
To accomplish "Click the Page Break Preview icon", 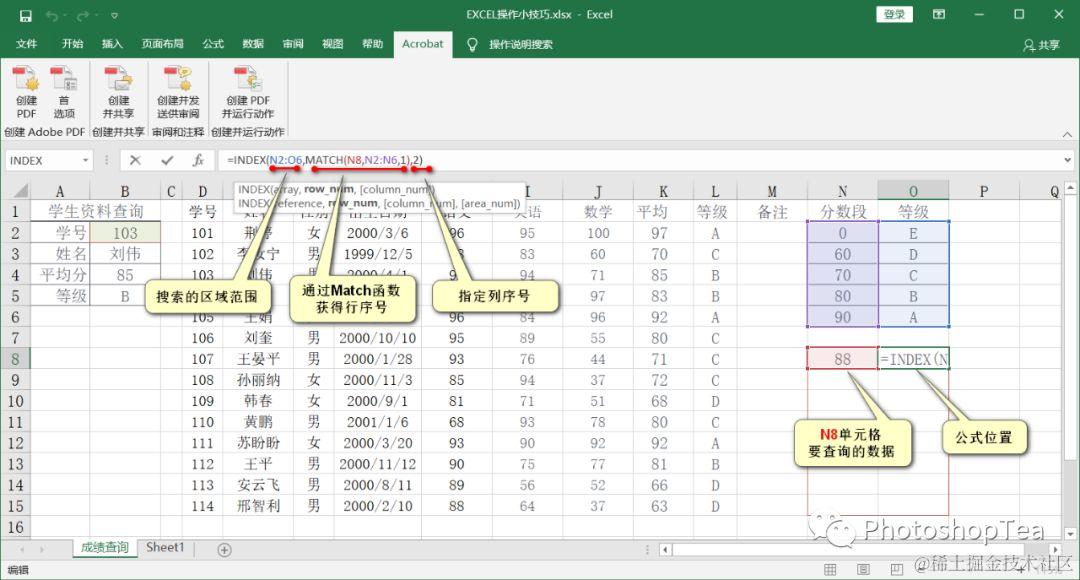I will tap(896, 569).
